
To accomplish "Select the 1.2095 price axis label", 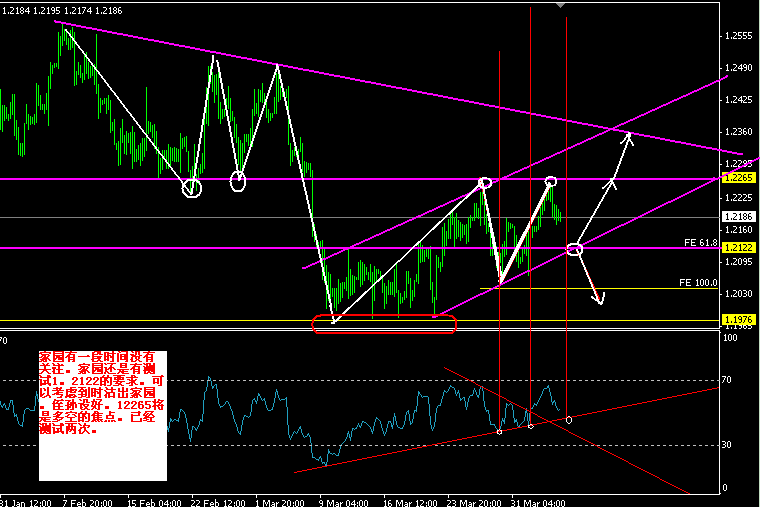I will click(739, 262).
